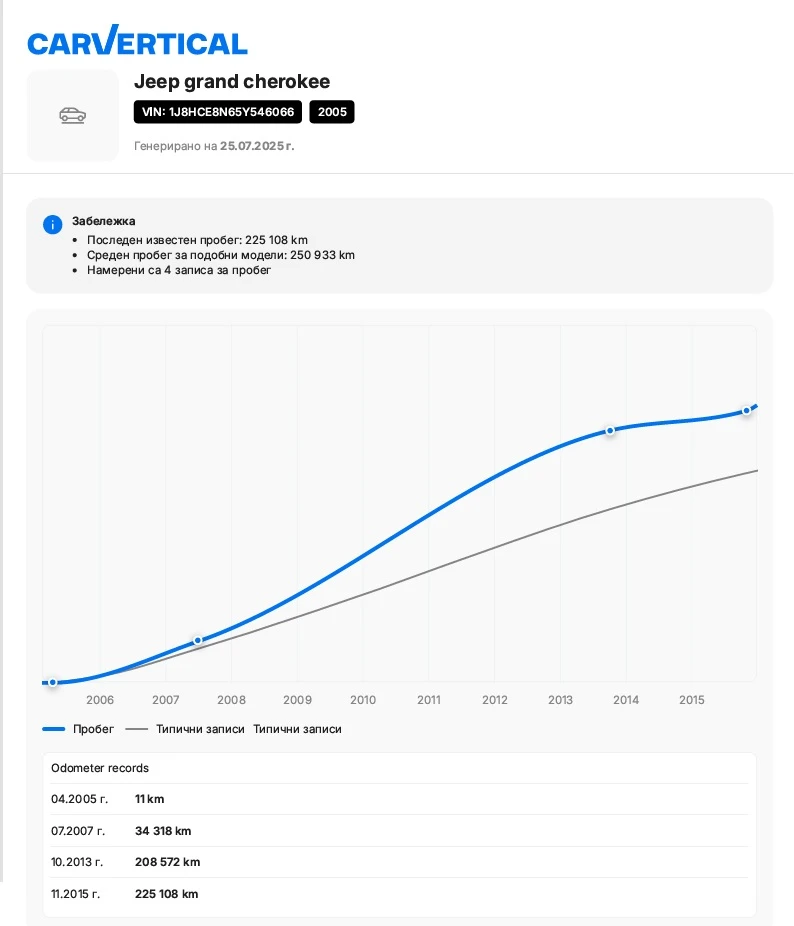The image size is (794, 926).
Task: Click the blue info icon beside Забележка
Action: point(53,225)
